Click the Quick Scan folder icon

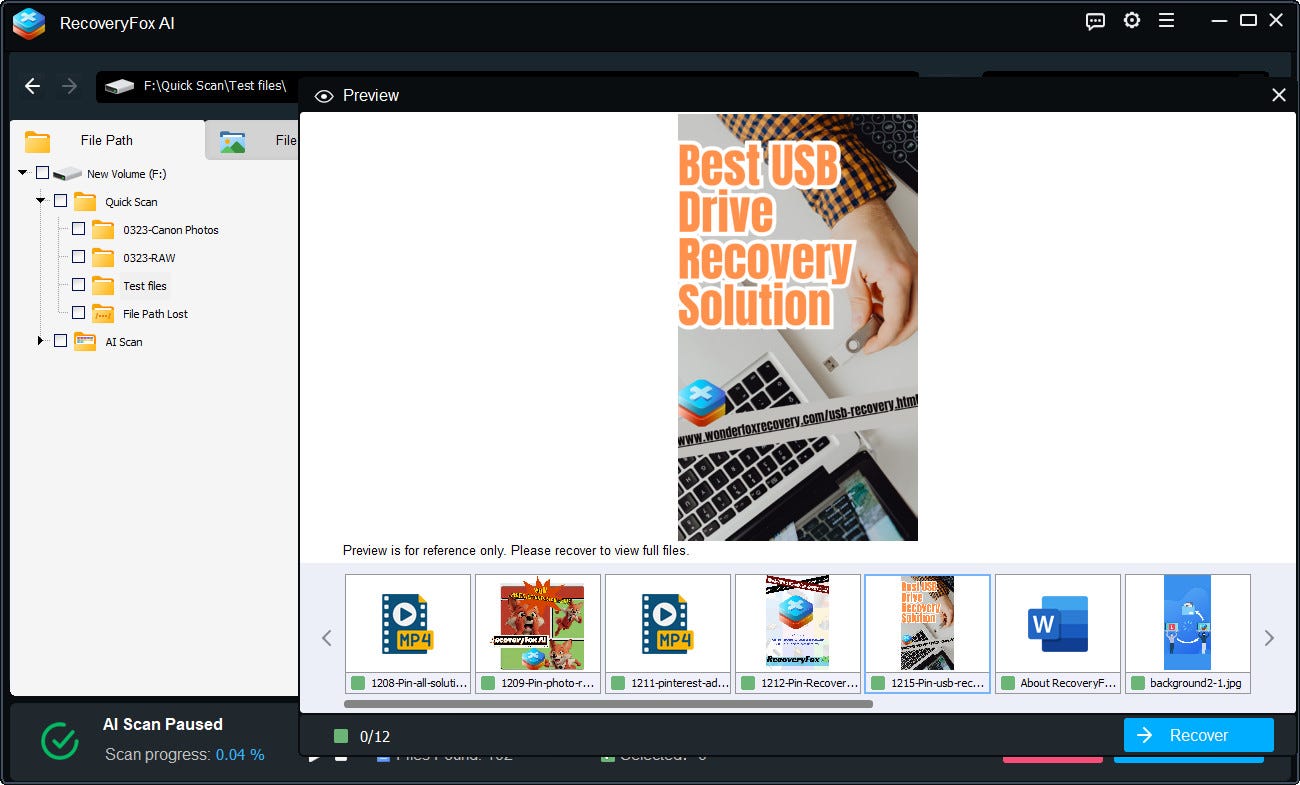click(x=85, y=201)
